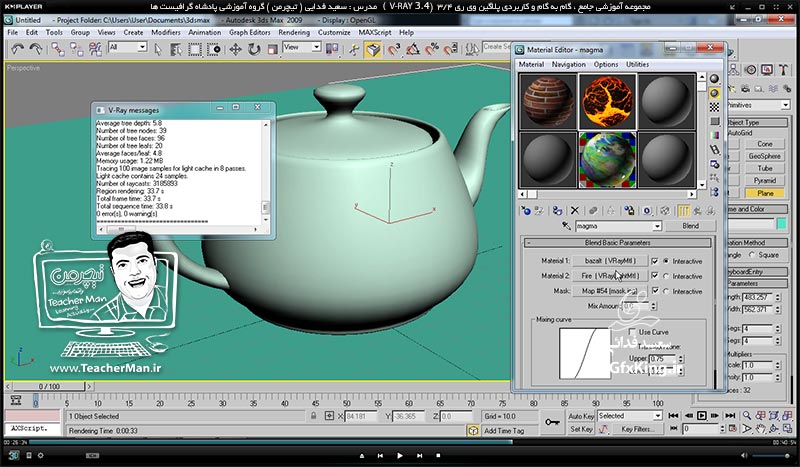Select the Unlink Selection tool
The image size is (800, 467).
[x=77, y=49]
